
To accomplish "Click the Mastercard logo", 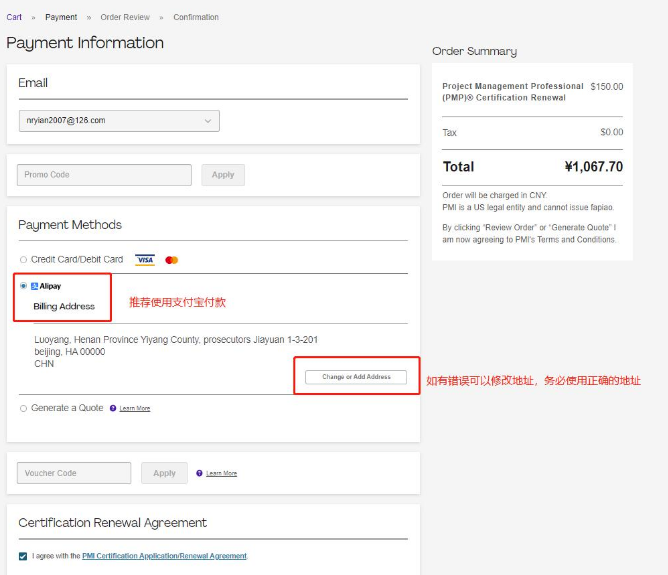I will (x=171, y=260).
